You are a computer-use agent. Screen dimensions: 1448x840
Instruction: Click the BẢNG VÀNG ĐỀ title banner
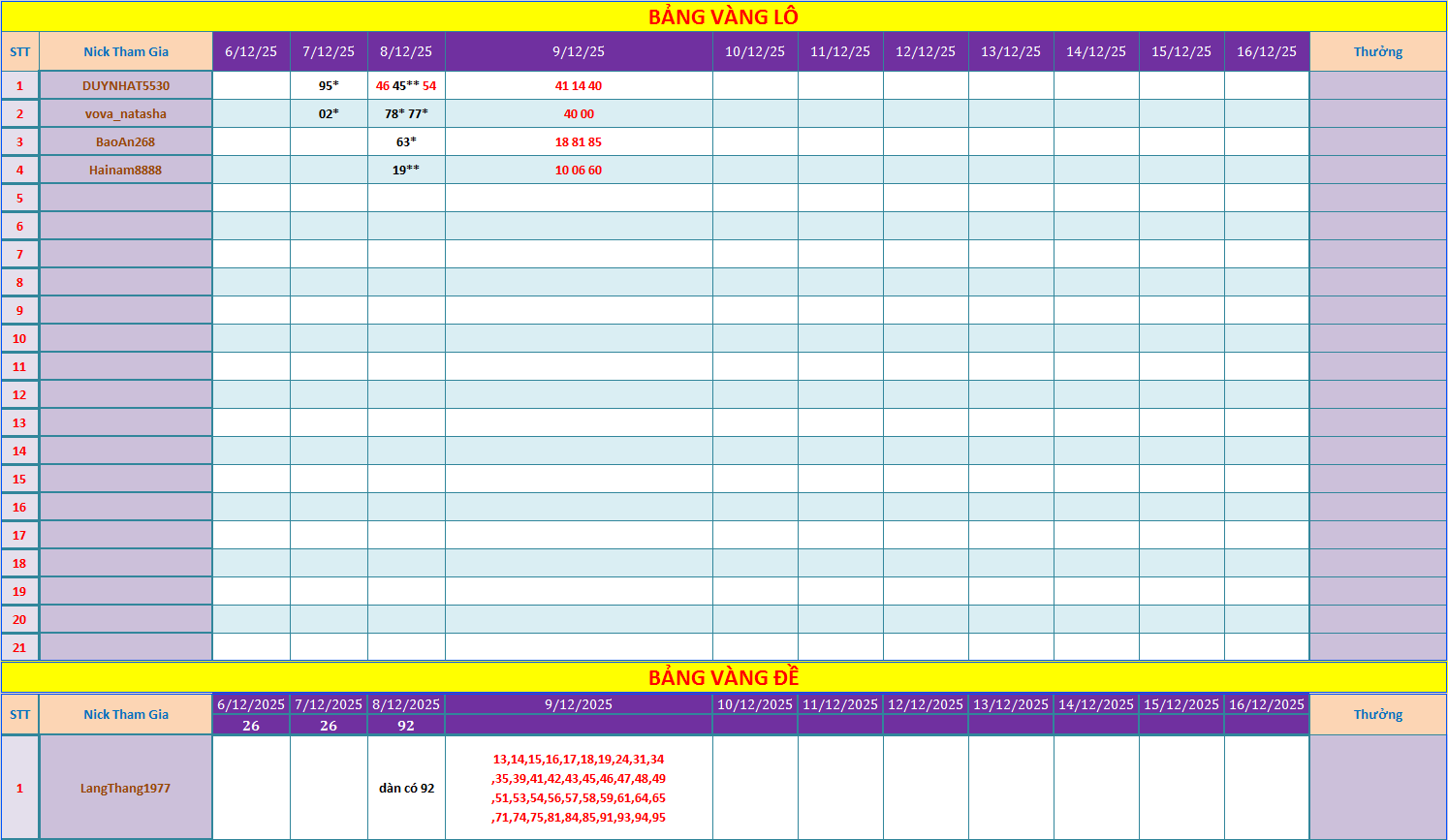point(723,677)
